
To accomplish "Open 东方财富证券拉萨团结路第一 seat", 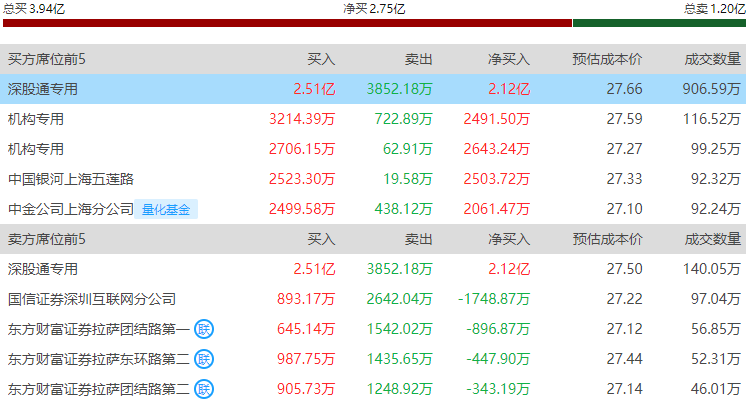I will [x=99, y=329].
